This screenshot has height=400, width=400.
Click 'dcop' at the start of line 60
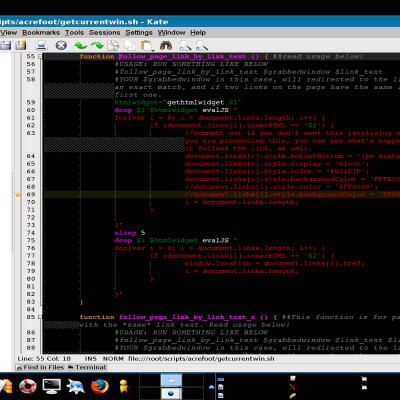(123, 110)
